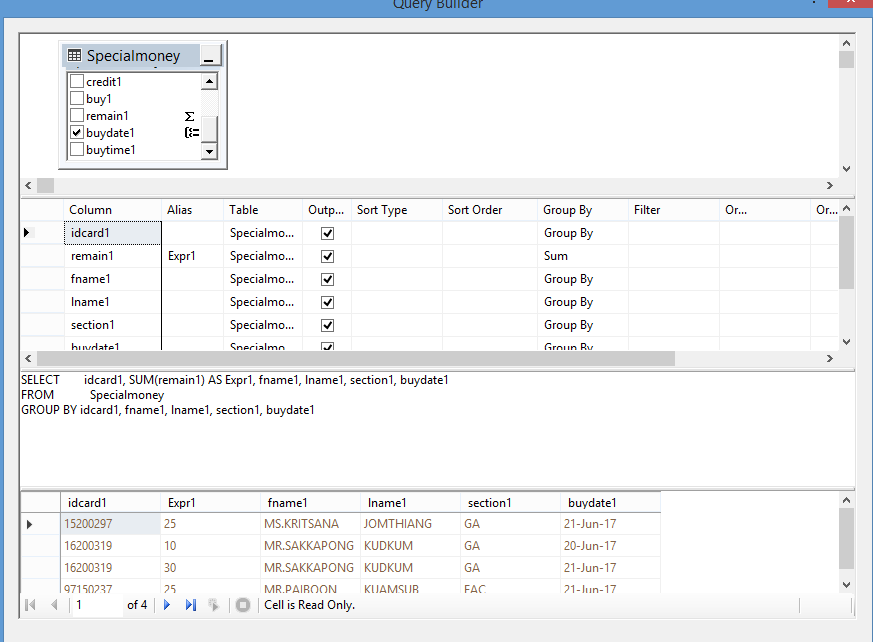
Task: Click the Alias column header
Action: click(193, 210)
